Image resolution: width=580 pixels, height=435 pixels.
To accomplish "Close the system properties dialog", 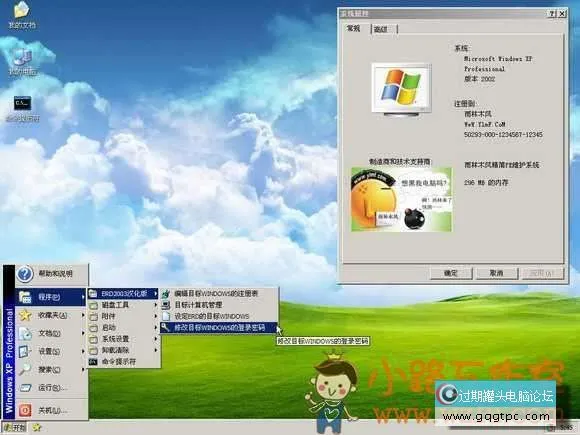I will coord(562,14).
